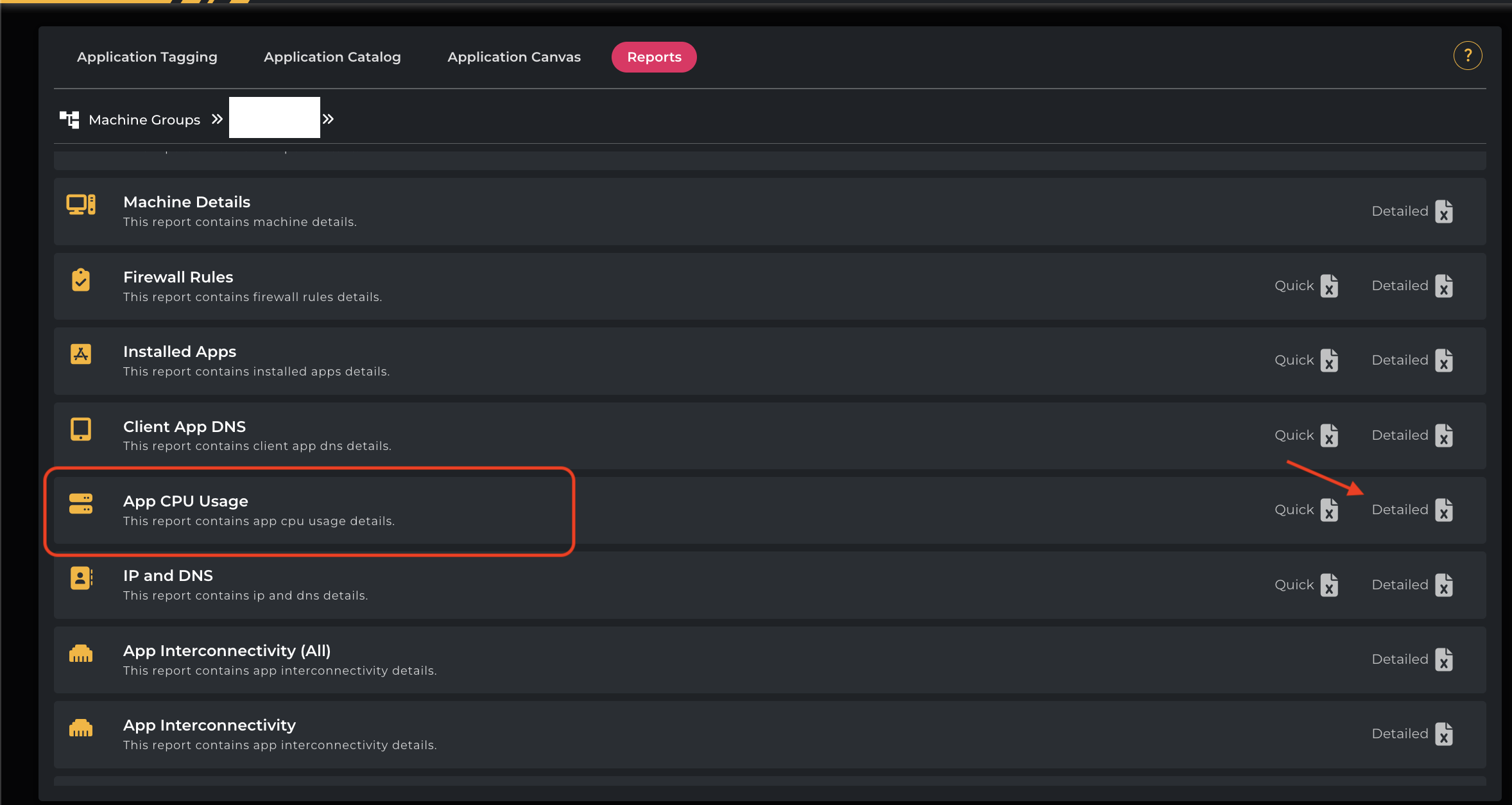Switch to the Application Catalog tab
1512x805 pixels.
click(332, 57)
